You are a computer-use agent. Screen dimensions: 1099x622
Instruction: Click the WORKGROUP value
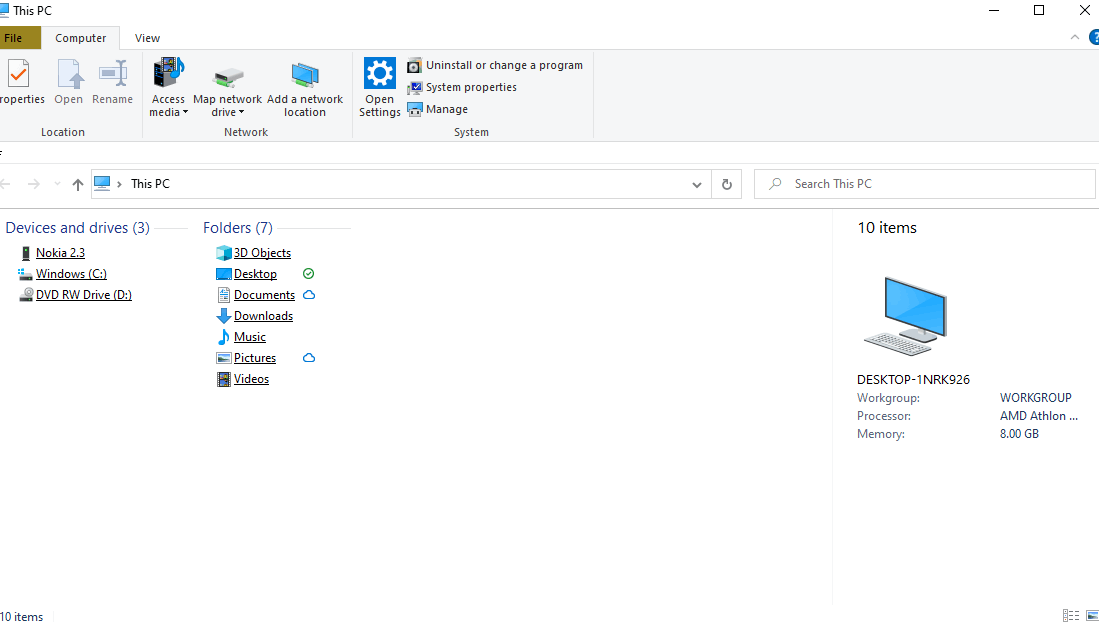click(x=1035, y=398)
